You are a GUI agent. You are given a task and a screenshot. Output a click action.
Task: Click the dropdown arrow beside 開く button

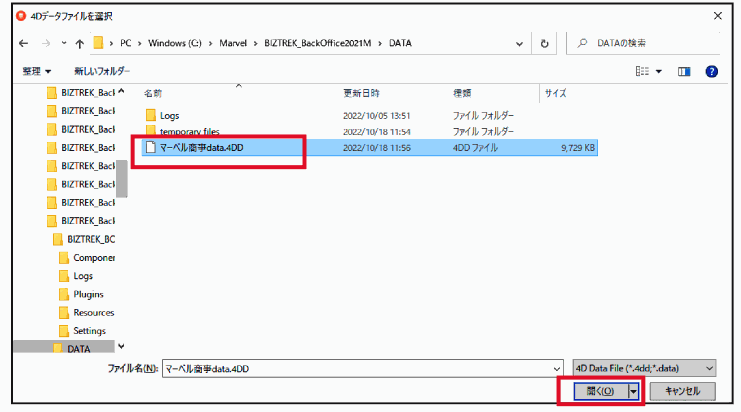coord(635,391)
